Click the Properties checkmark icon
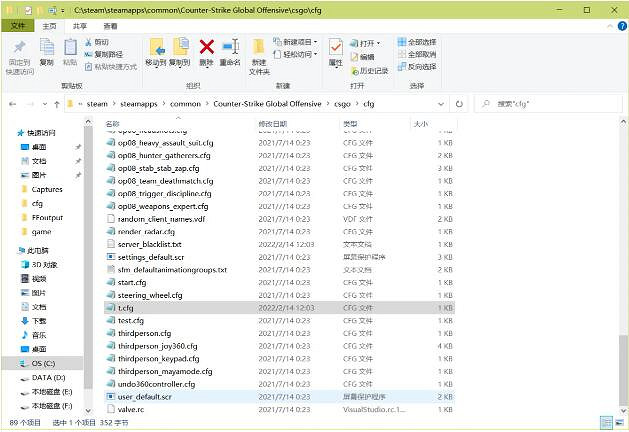Viewport: 629px width, 432px height. [x=336, y=47]
